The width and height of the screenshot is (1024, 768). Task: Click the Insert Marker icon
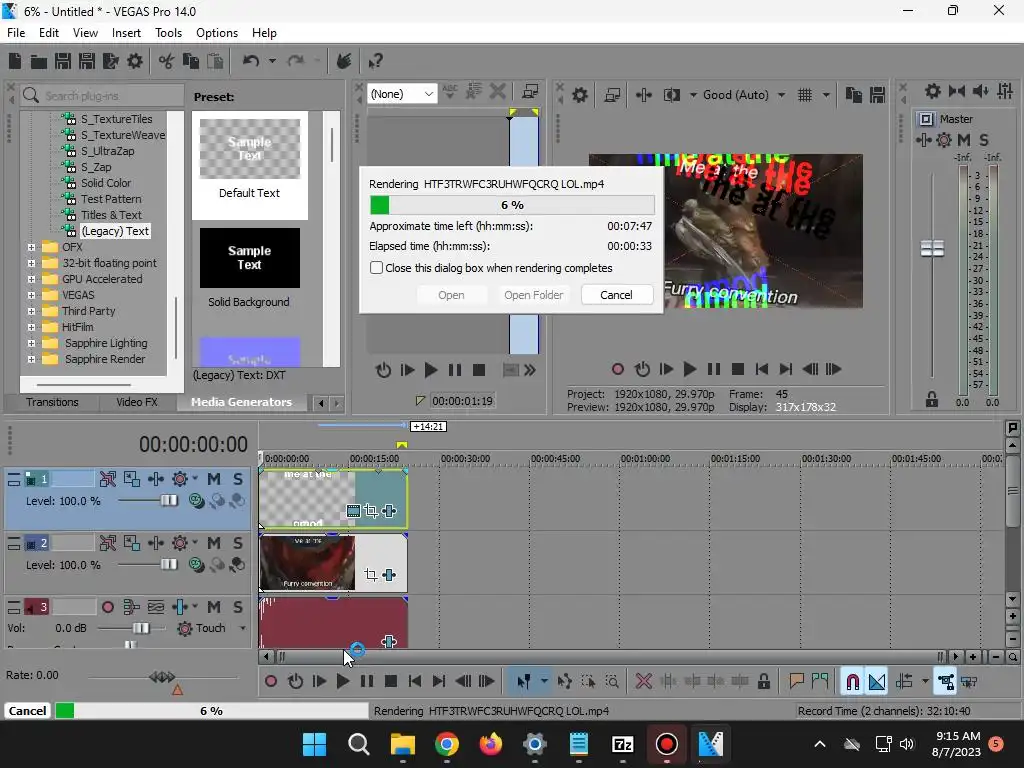[x=796, y=682]
